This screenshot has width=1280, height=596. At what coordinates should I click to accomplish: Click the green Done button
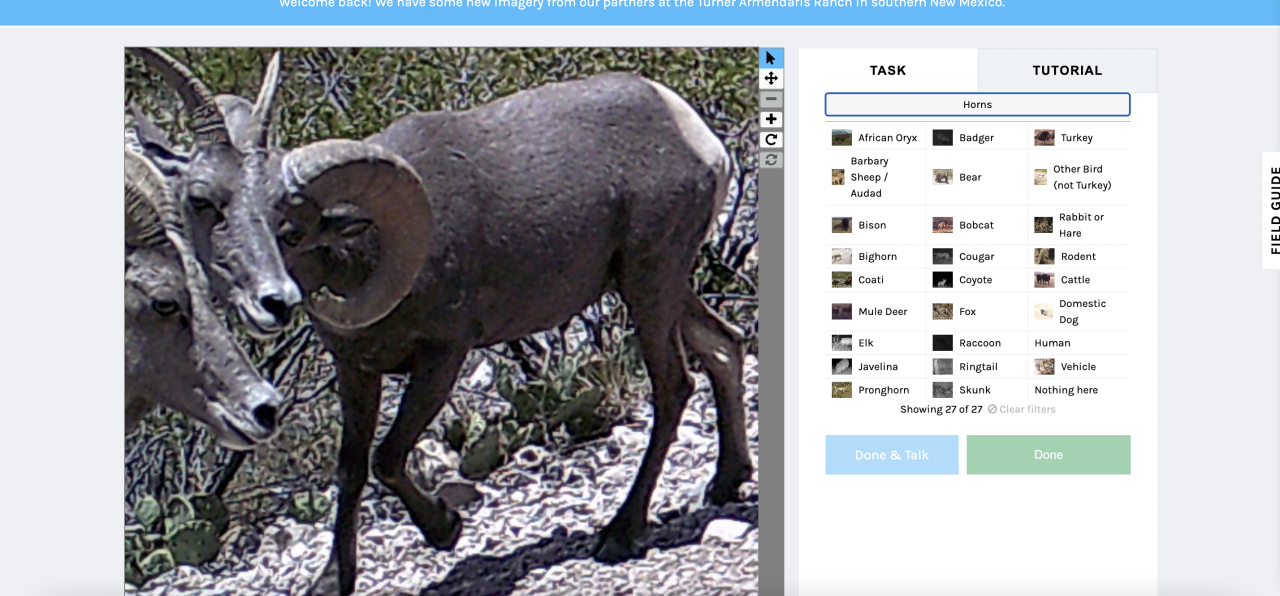pyautogui.click(x=1048, y=455)
